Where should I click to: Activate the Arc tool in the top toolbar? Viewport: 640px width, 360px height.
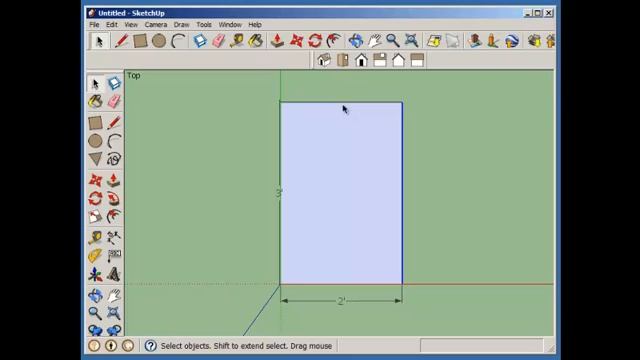178,41
